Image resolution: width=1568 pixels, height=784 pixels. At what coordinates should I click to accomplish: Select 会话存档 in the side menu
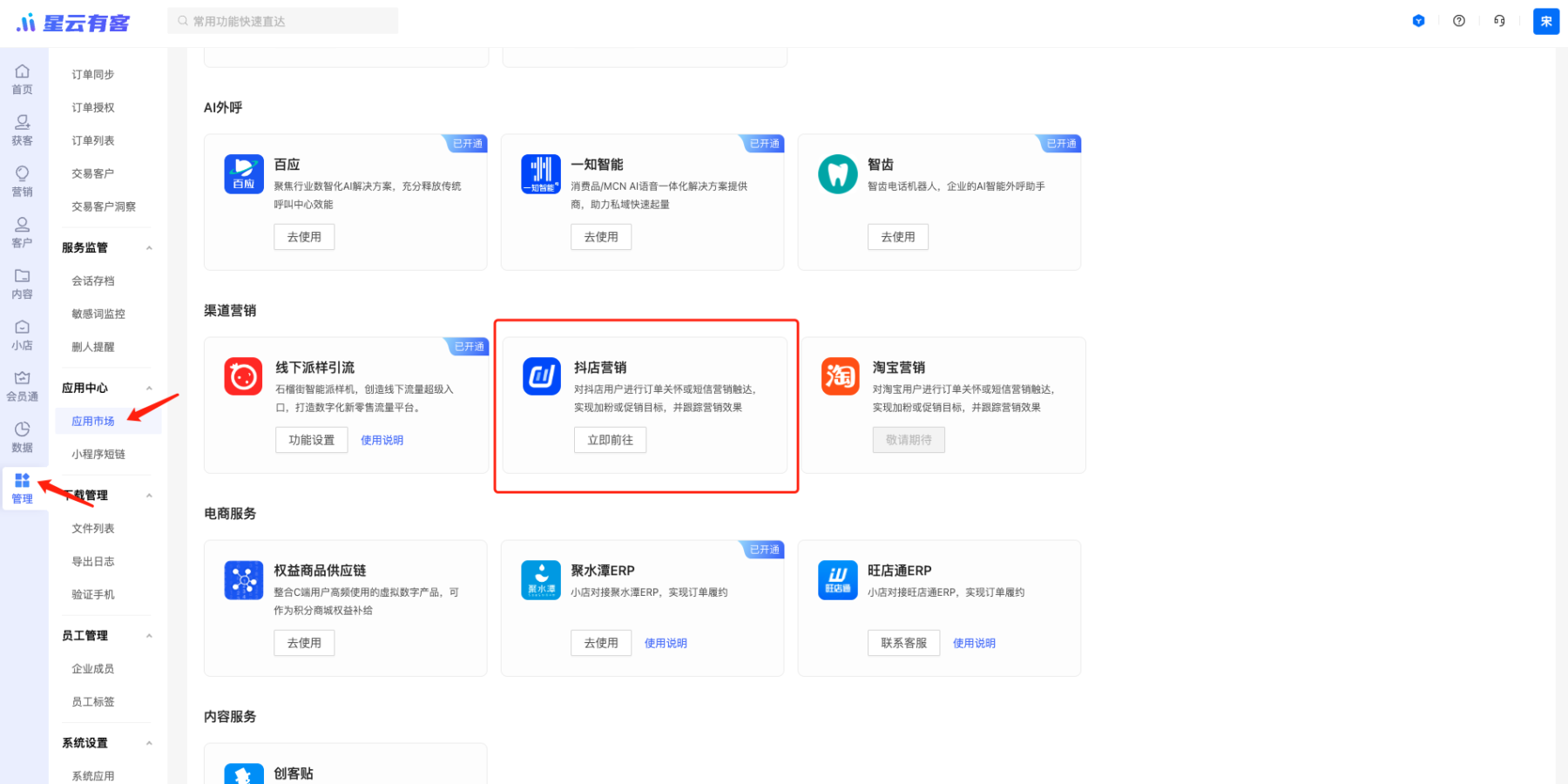[93, 281]
